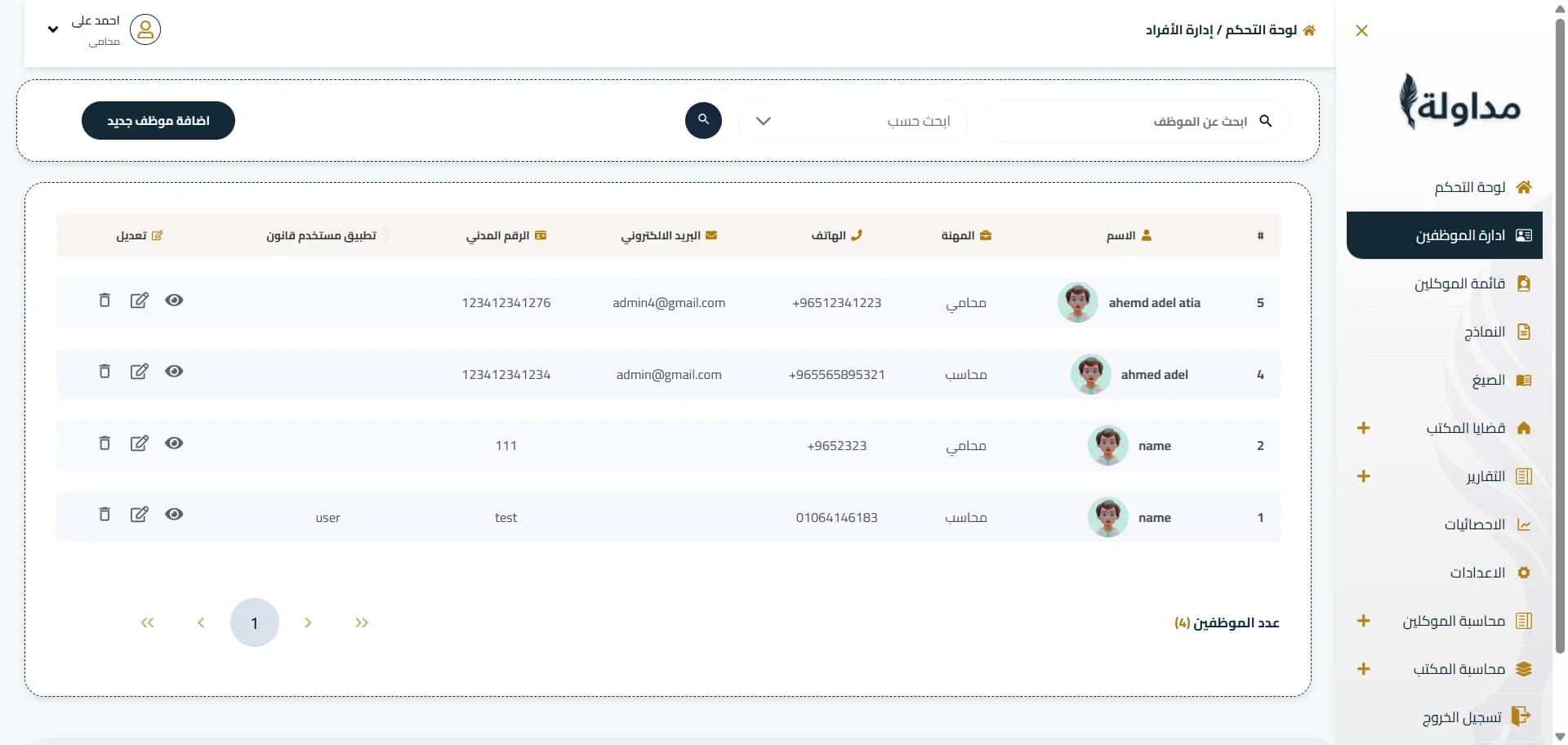This screenshot has height=745, width=1568.
Task: Click the تعديل column header
Action: [x=140, y=235]
